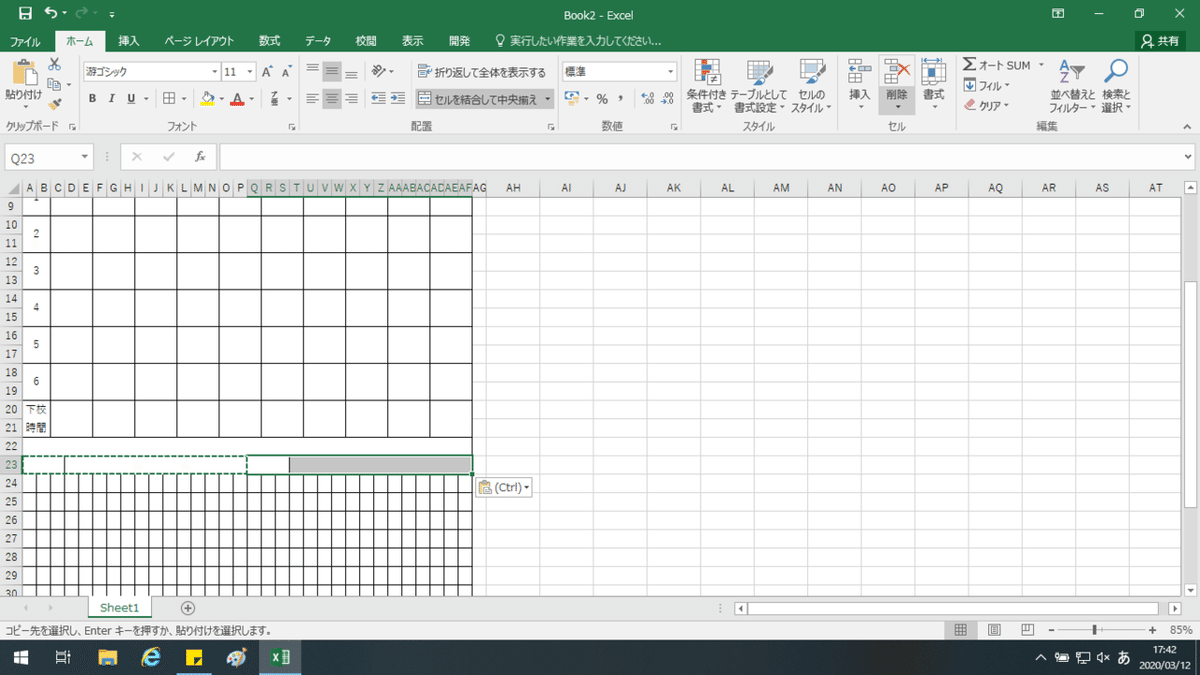
Task: Toggle center horizontal alignment
Action: 332,98
